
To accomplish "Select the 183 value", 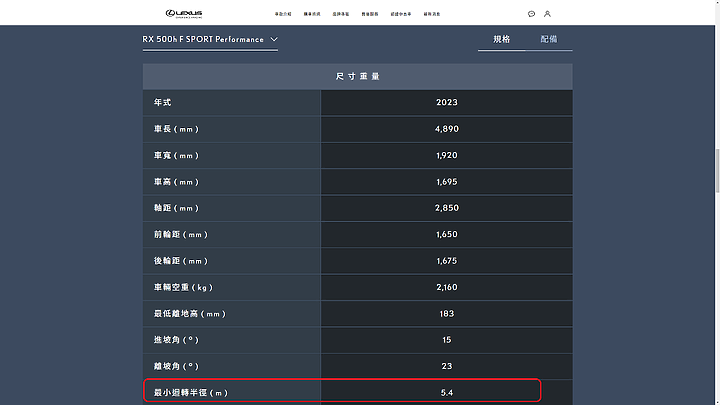I will (446, 314).
